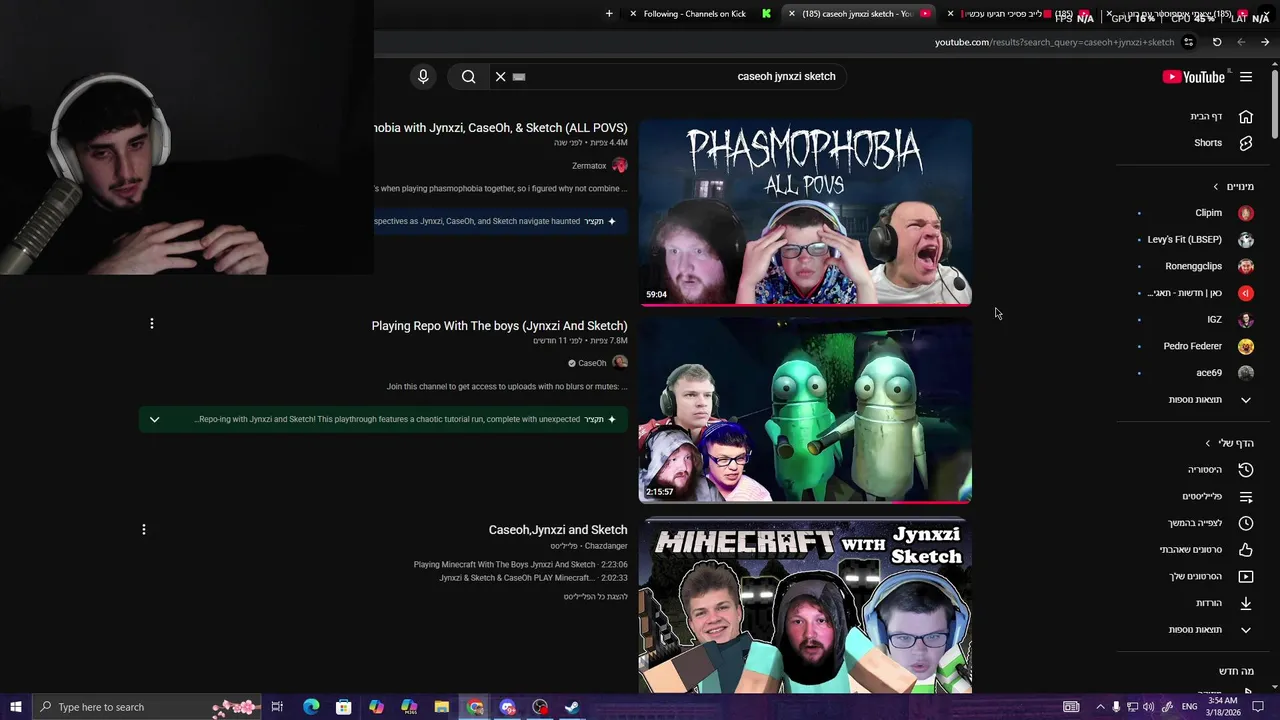Click the browser address bar URL

[x=1055, y=42]
